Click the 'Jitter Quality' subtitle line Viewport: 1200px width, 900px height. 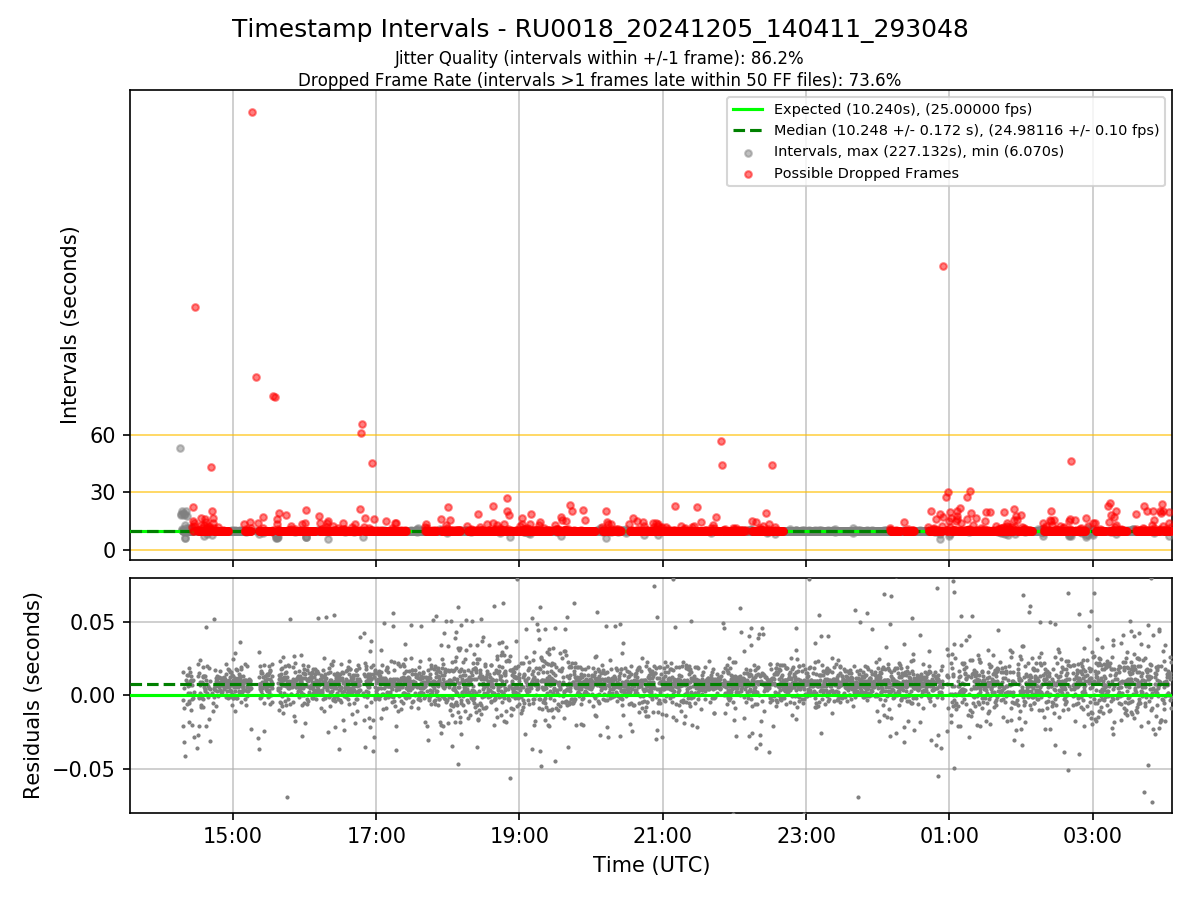(600, 58)
